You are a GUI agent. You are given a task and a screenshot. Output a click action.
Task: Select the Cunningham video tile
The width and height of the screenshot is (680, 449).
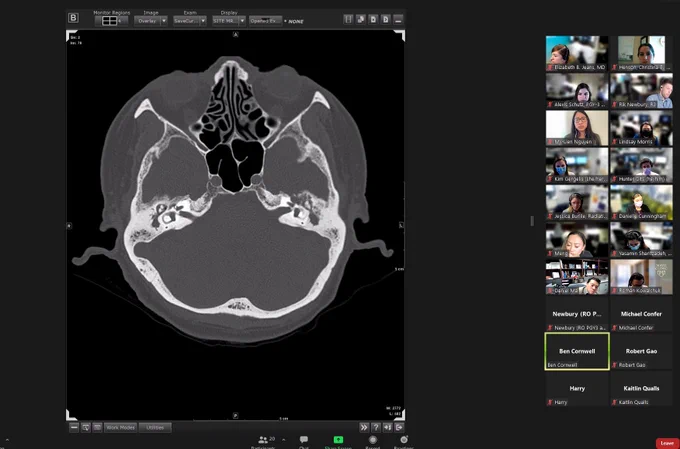[x=641, y=203]
